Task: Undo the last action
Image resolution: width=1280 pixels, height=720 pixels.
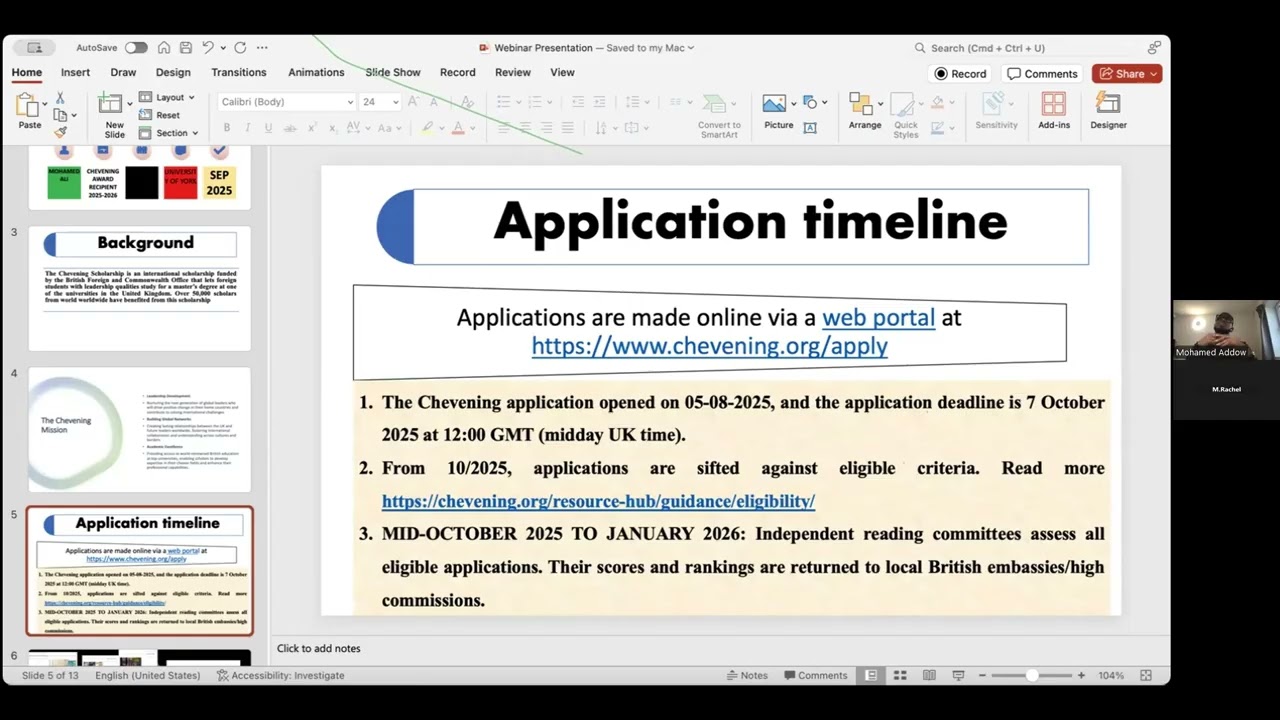Action: (x=207, y=47)
